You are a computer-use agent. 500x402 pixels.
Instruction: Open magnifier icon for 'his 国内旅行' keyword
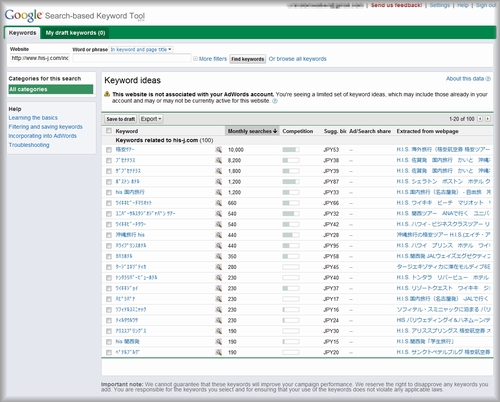tap(219, 192)
